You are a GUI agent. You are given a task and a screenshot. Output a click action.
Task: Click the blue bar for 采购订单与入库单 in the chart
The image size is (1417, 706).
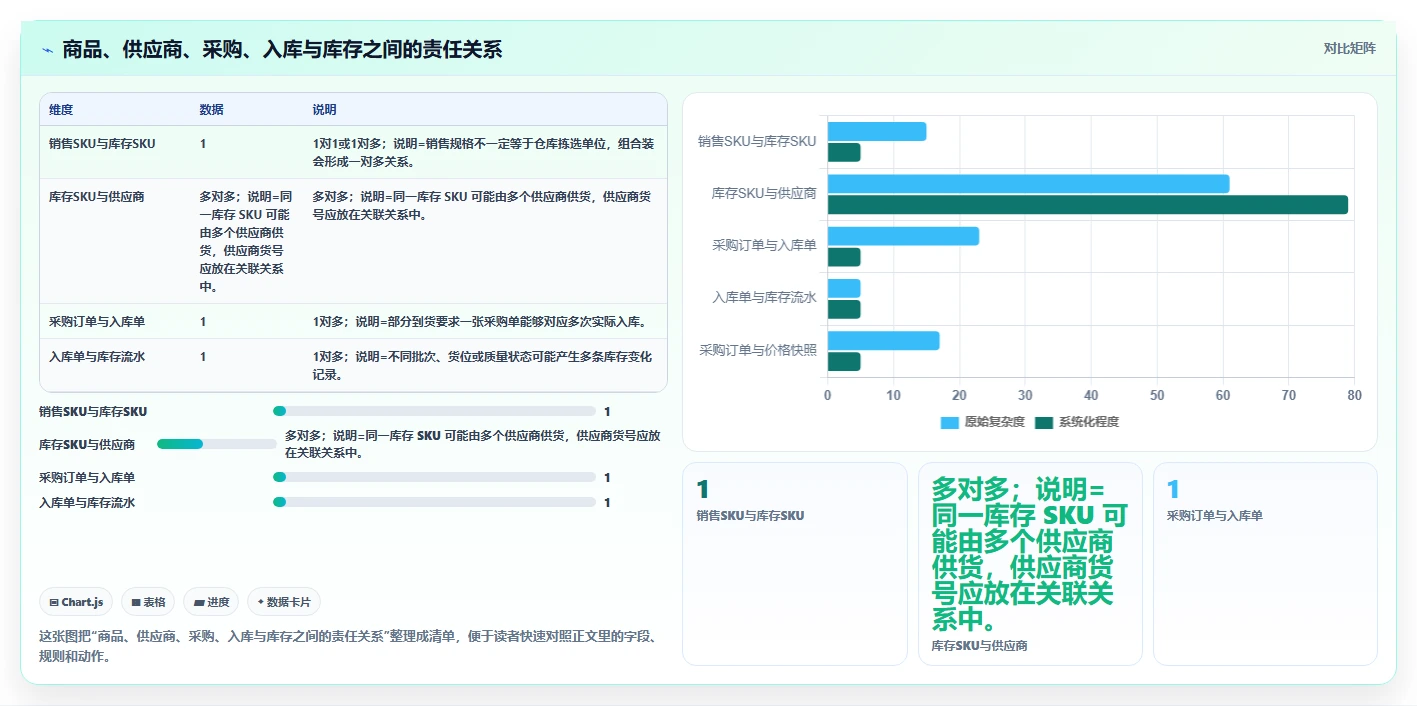[903, 236]
